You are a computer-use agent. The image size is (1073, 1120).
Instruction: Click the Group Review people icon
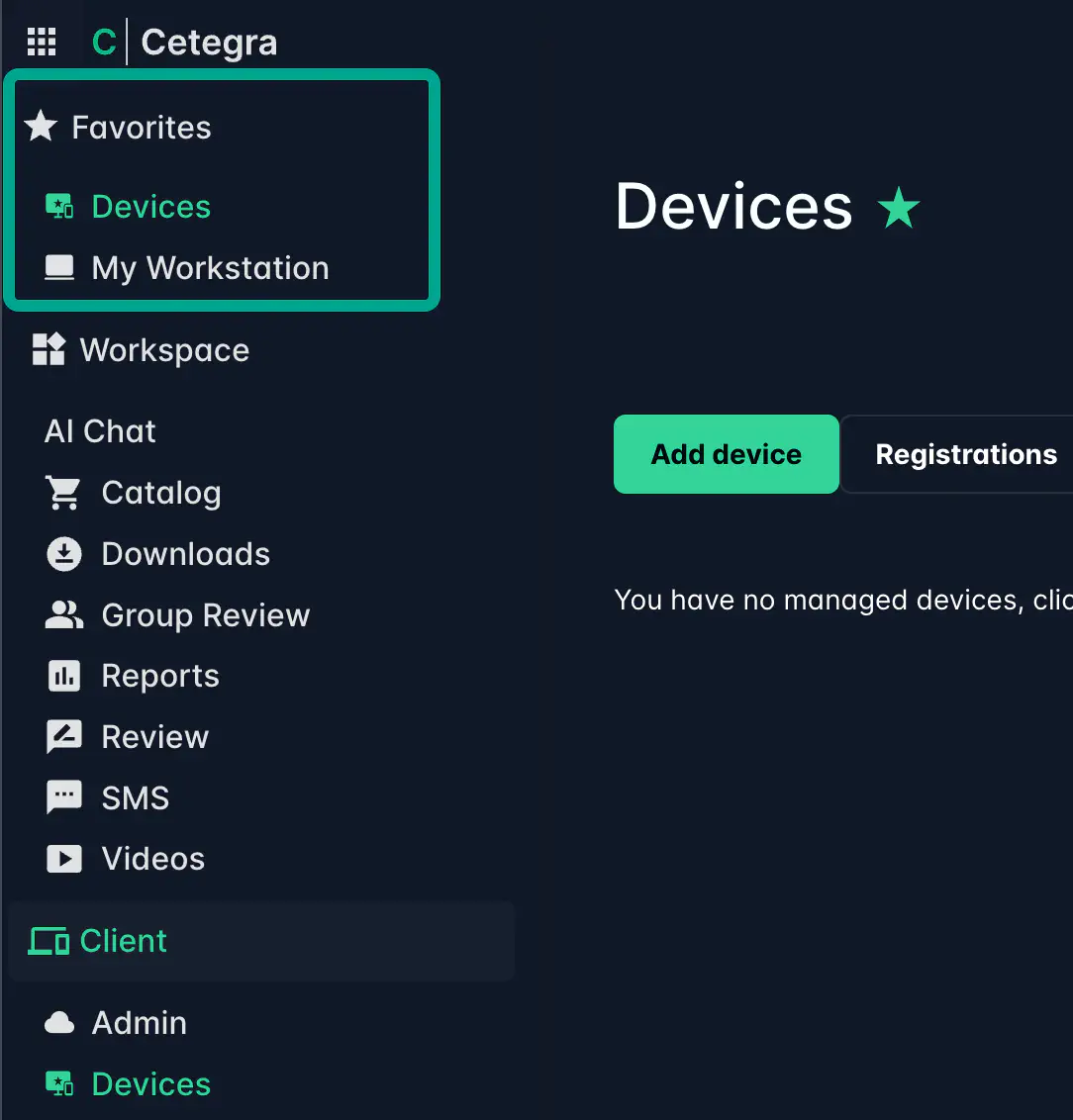[x=64, y=615]
